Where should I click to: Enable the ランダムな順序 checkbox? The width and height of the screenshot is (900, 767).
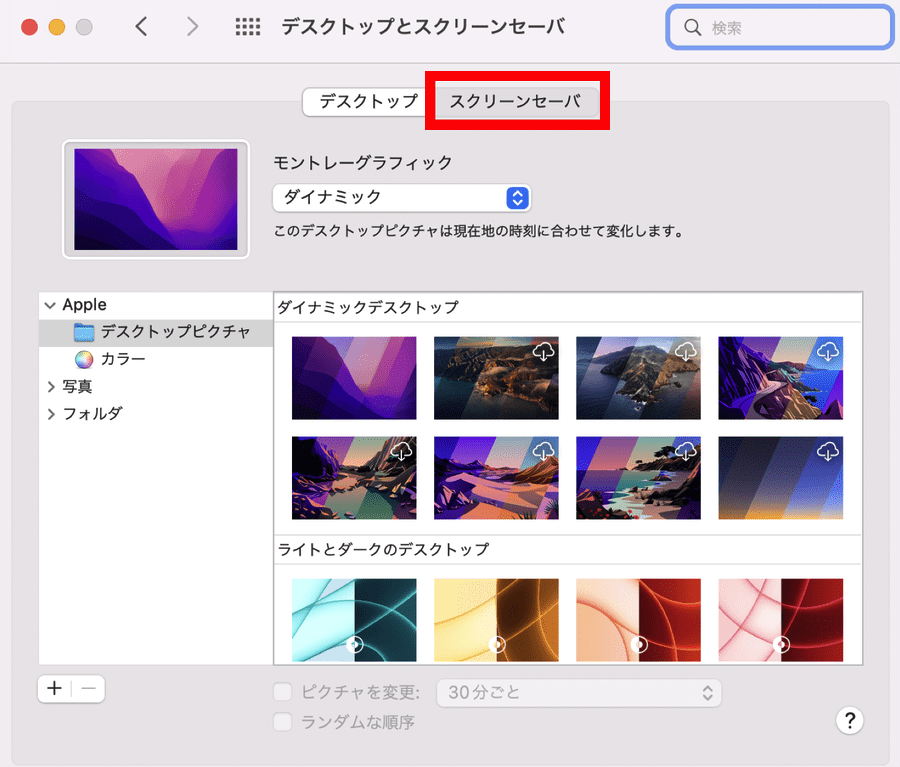(283, 721)
